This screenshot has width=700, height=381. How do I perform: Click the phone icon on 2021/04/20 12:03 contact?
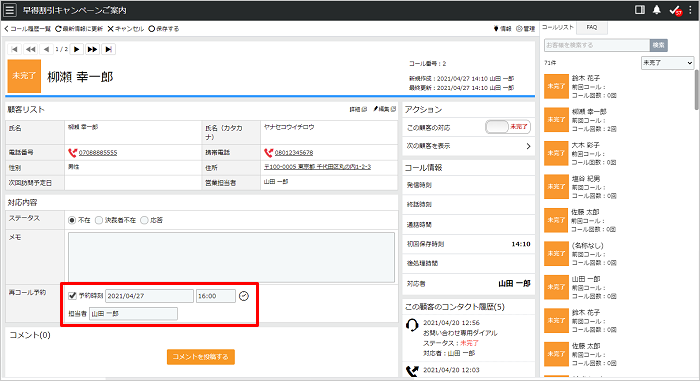click(412, 371)
